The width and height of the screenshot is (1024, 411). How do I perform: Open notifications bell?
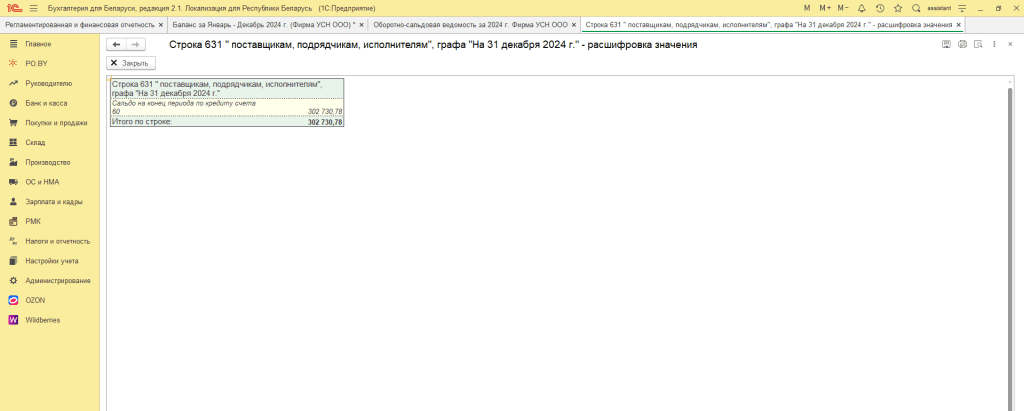[x=861, y=8]
